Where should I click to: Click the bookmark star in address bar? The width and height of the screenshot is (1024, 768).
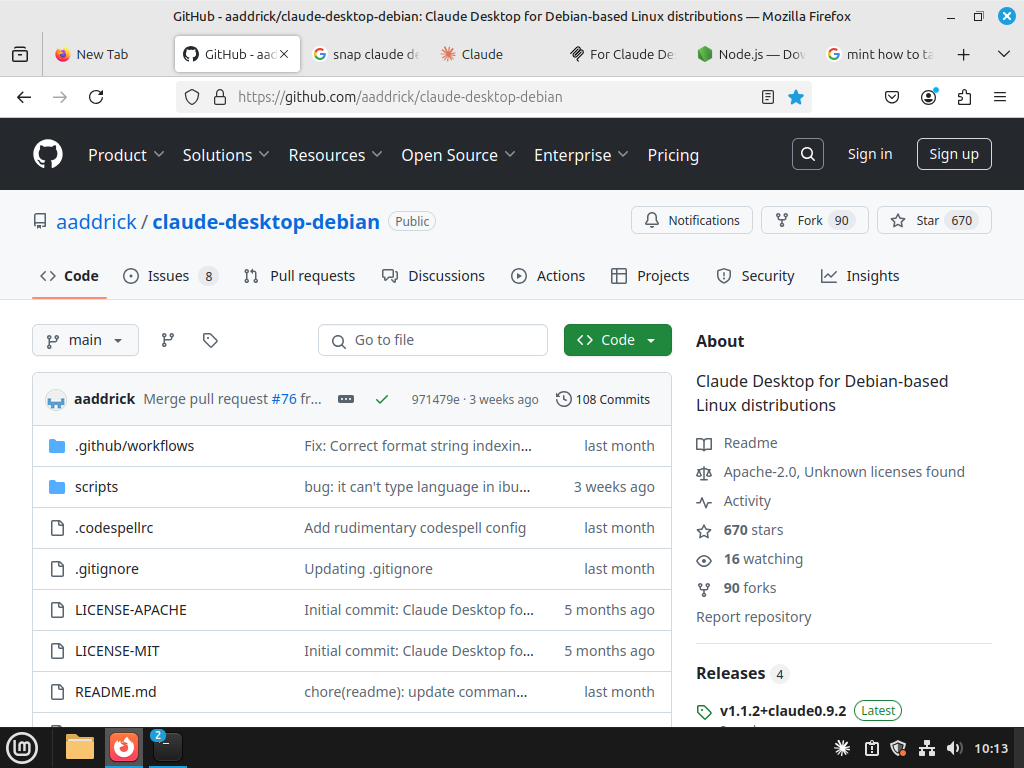pyautogui.click(x=796, y=97)
